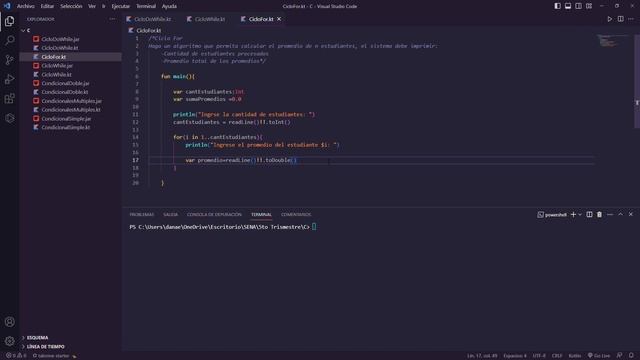Kill terminal with the trash icon
Viewport: 640px width, 360px height.
[599, 214]
